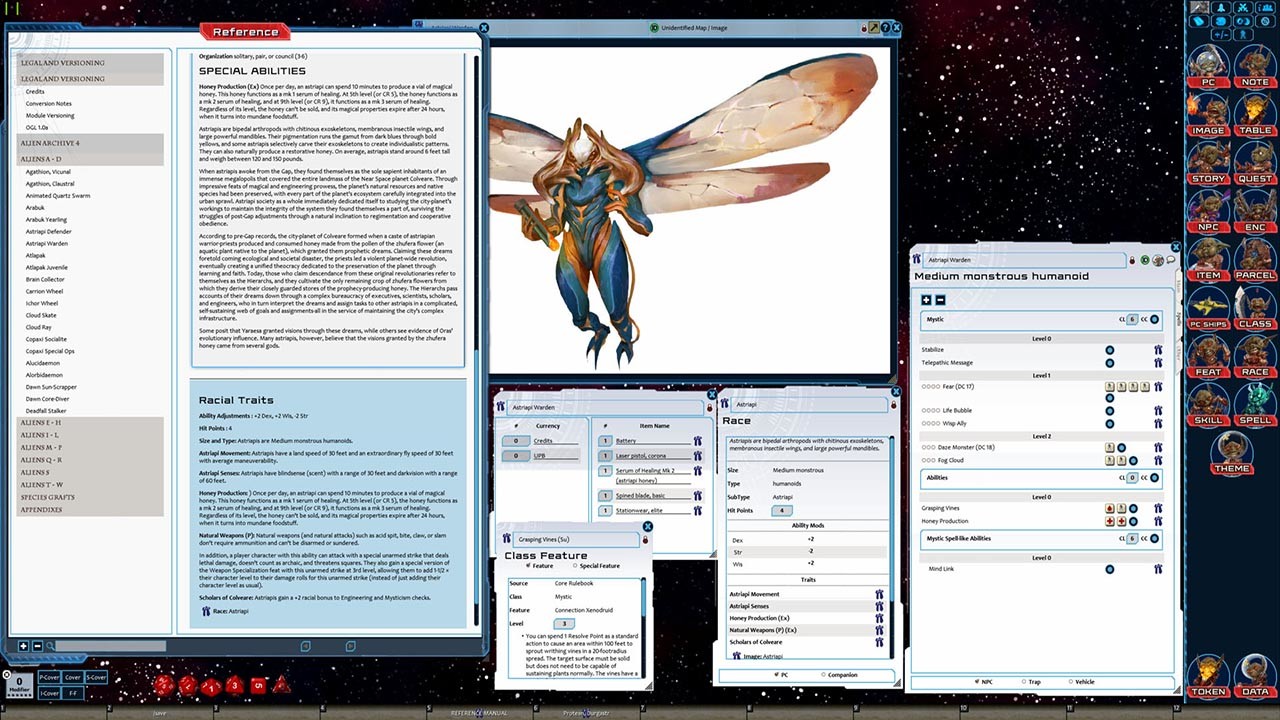
Task: Click the TOKEN bag icon
Action: pos(1208,677)
